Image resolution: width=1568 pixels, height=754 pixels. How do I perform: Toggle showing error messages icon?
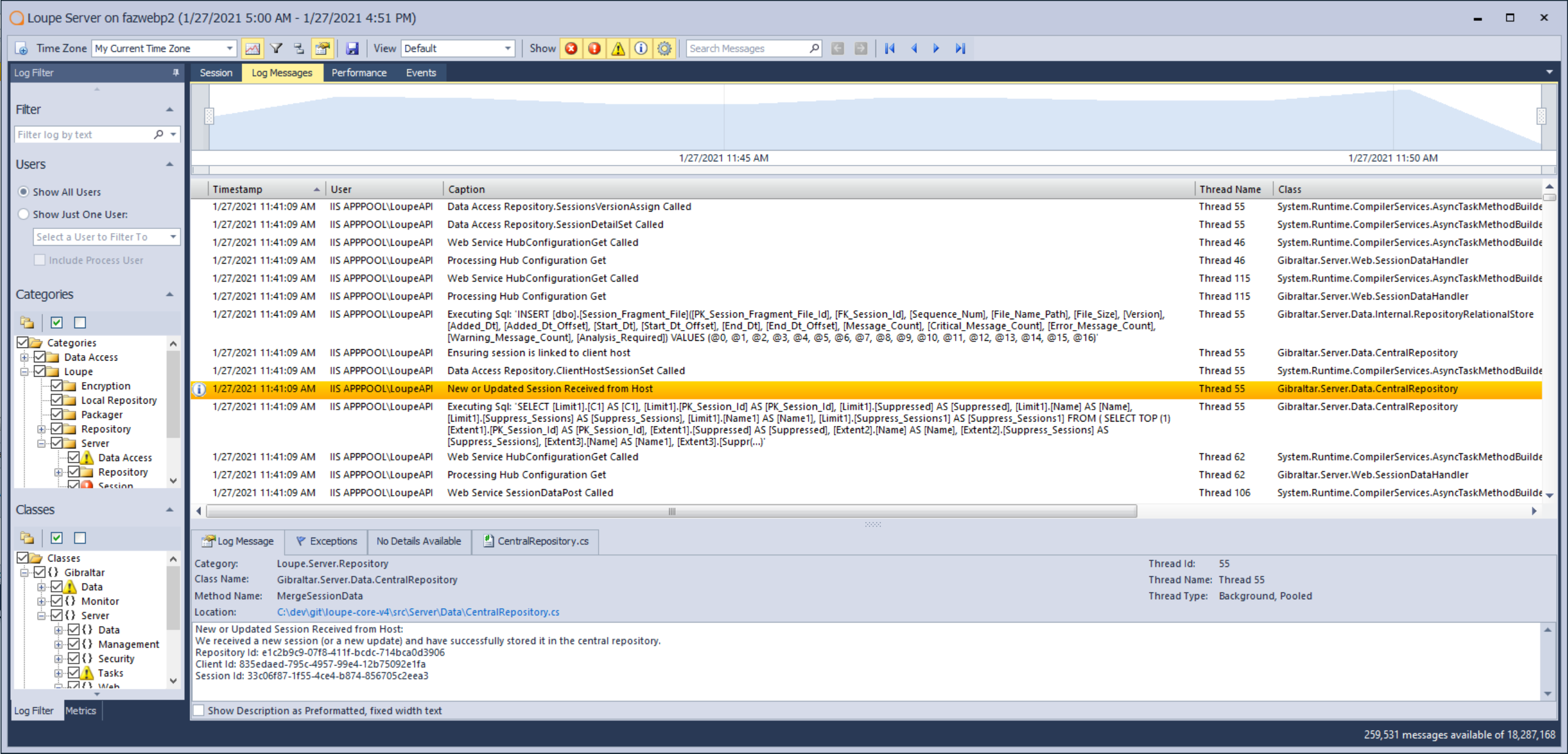coord(594,48)
